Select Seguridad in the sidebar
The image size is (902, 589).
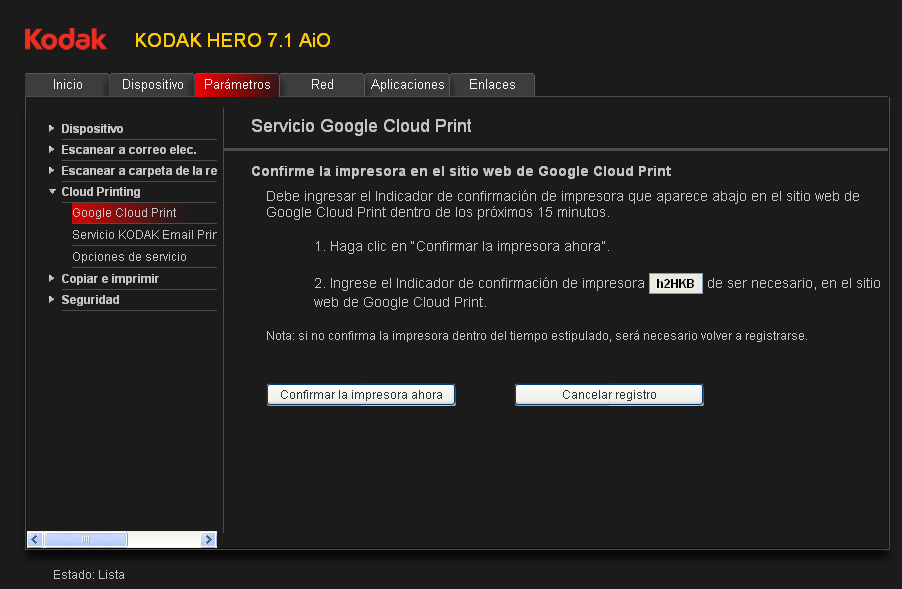click(x=90, y=300)
